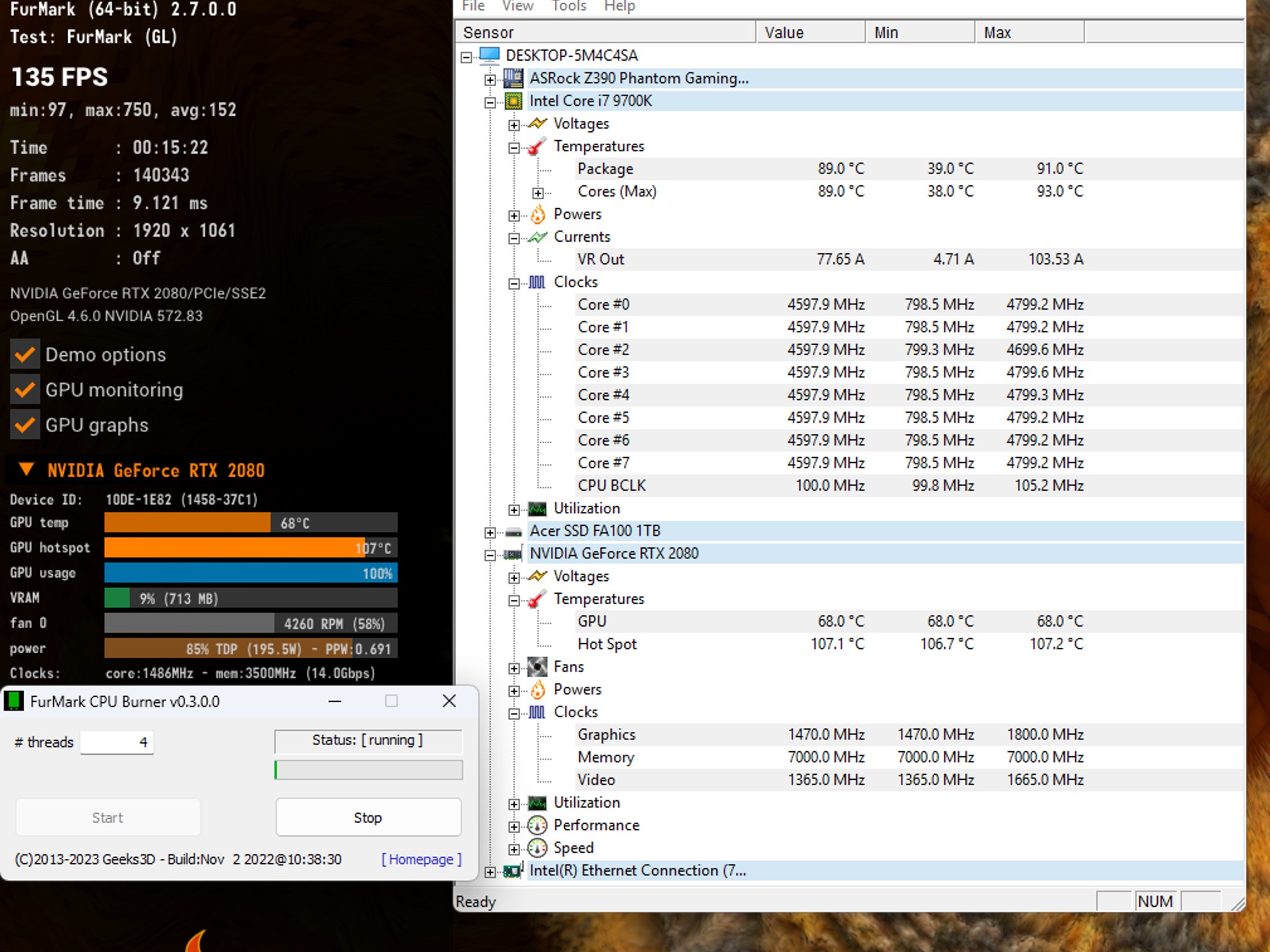Collapse the NVIDIA GeForce RTX 2080 orange triangle
Image resolution: width=1270 pixels, height=952 pixels.
pos(26,469)
